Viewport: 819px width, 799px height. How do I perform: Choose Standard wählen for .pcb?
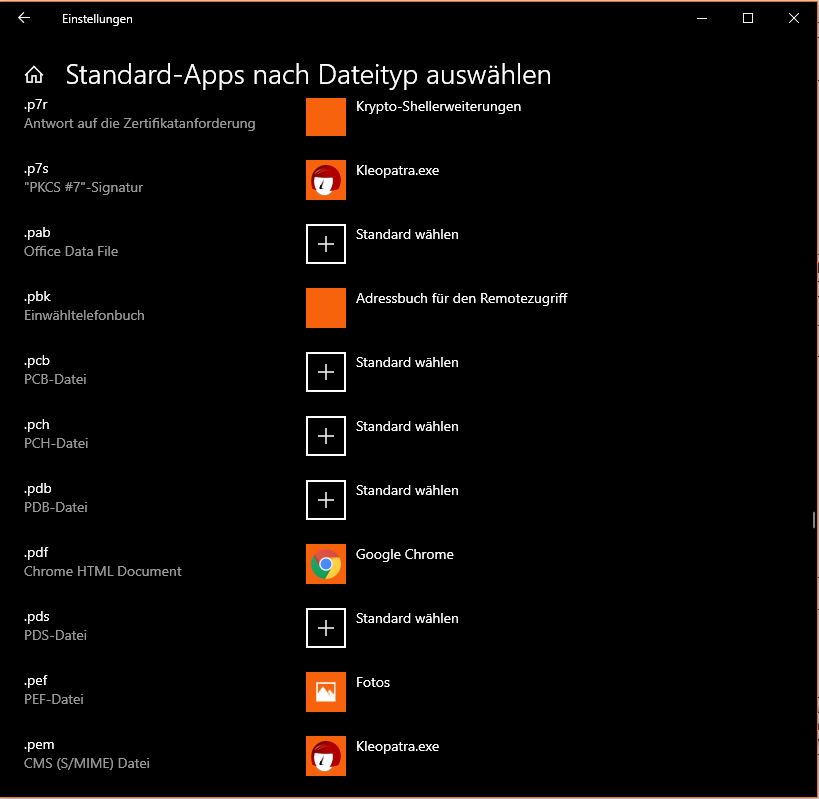(x=407, y=362)
